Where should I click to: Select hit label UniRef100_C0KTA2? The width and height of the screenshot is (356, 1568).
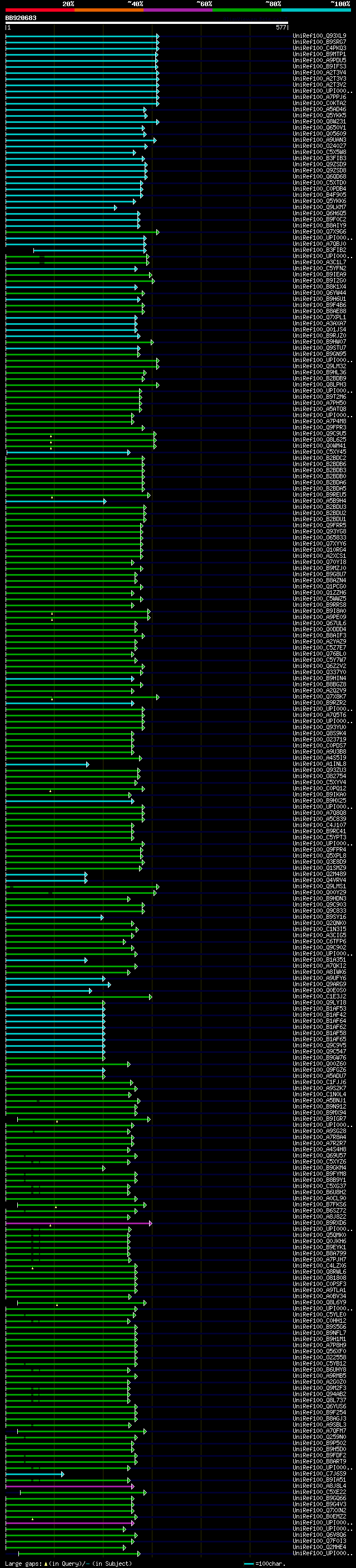click(319, 103)
